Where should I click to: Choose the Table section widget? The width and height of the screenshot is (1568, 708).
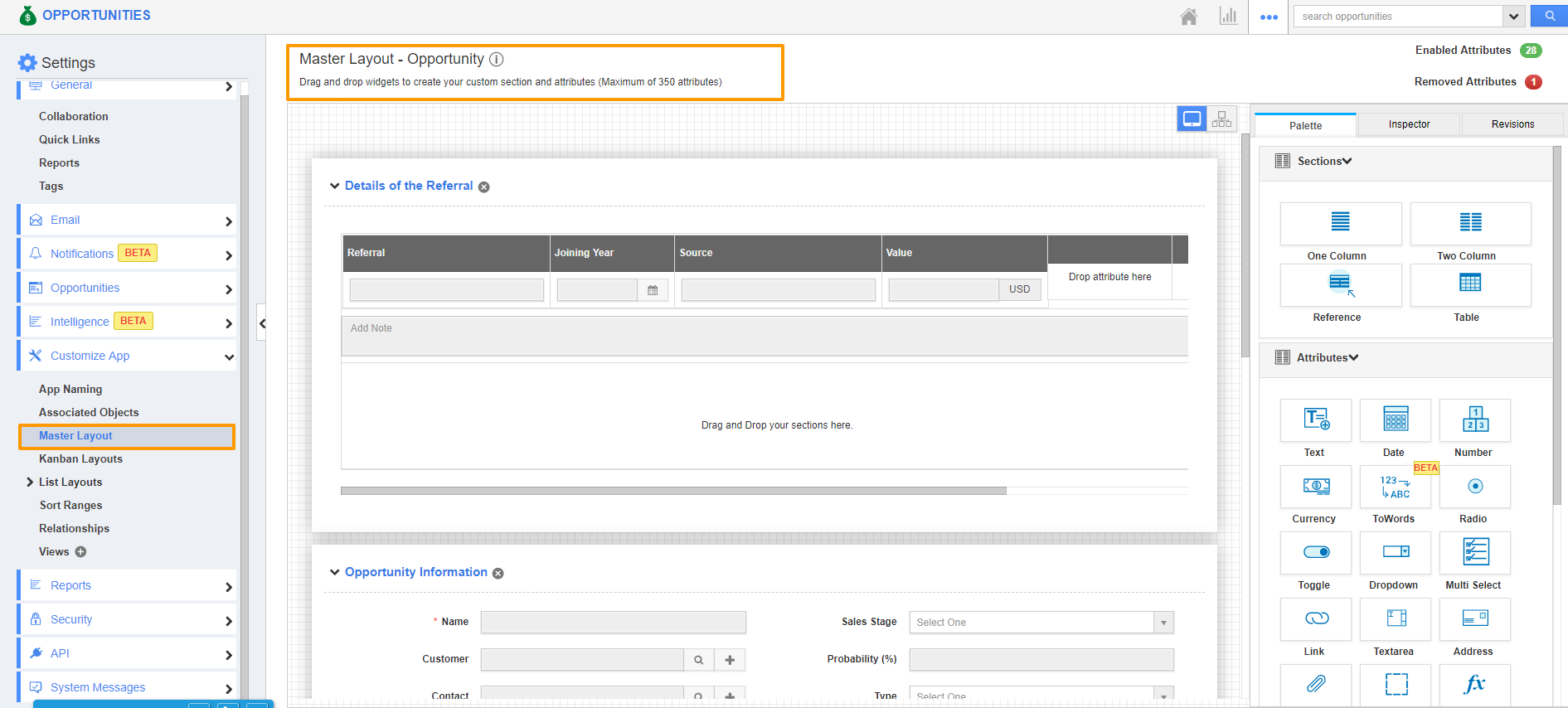[x=1469, y=284]
